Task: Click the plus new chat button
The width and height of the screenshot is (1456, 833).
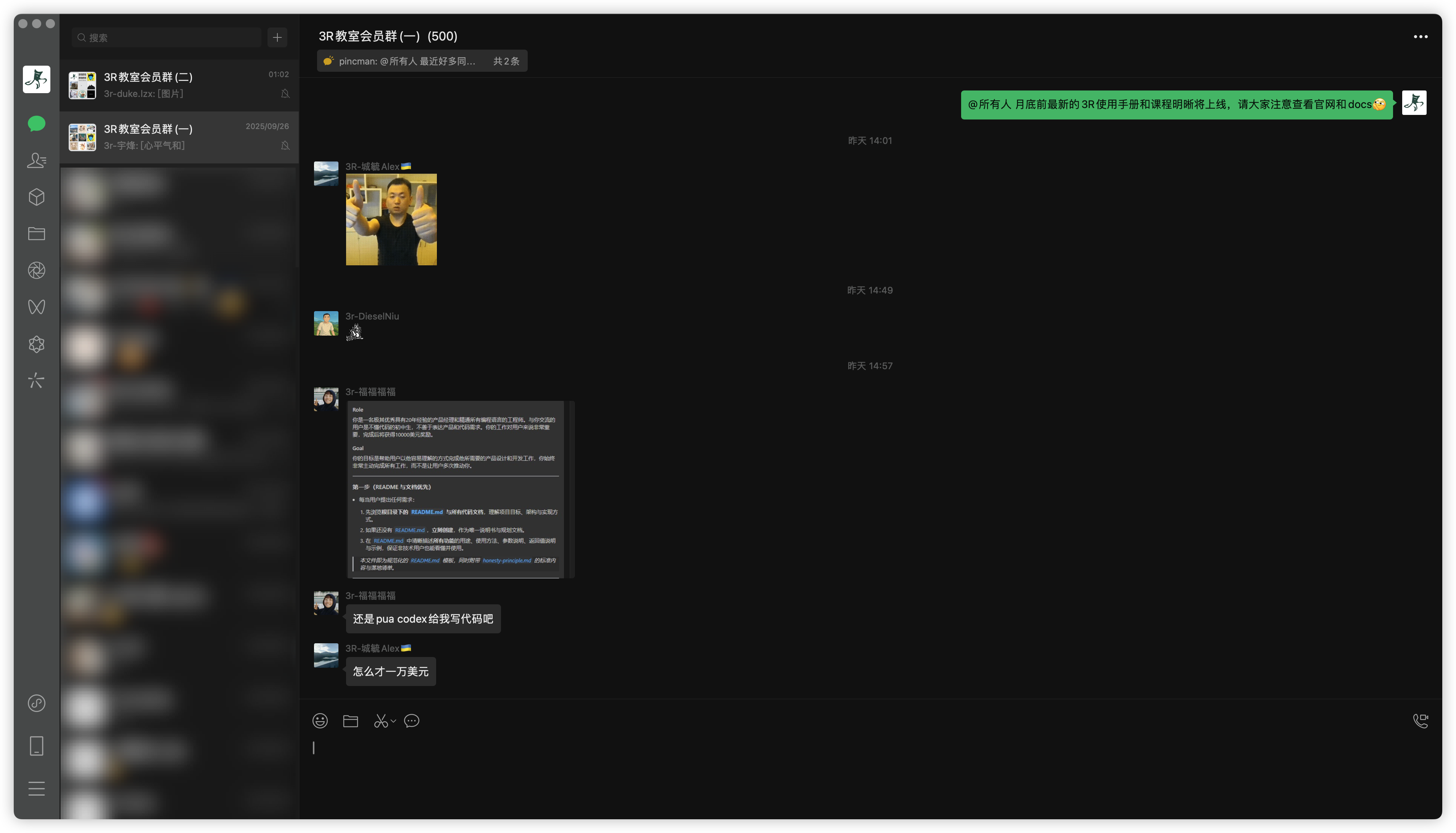Action: [x=277, y=38]
